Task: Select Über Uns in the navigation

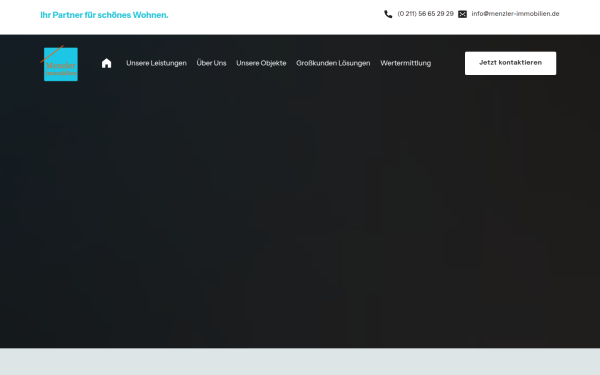Action: click(211, 63)
